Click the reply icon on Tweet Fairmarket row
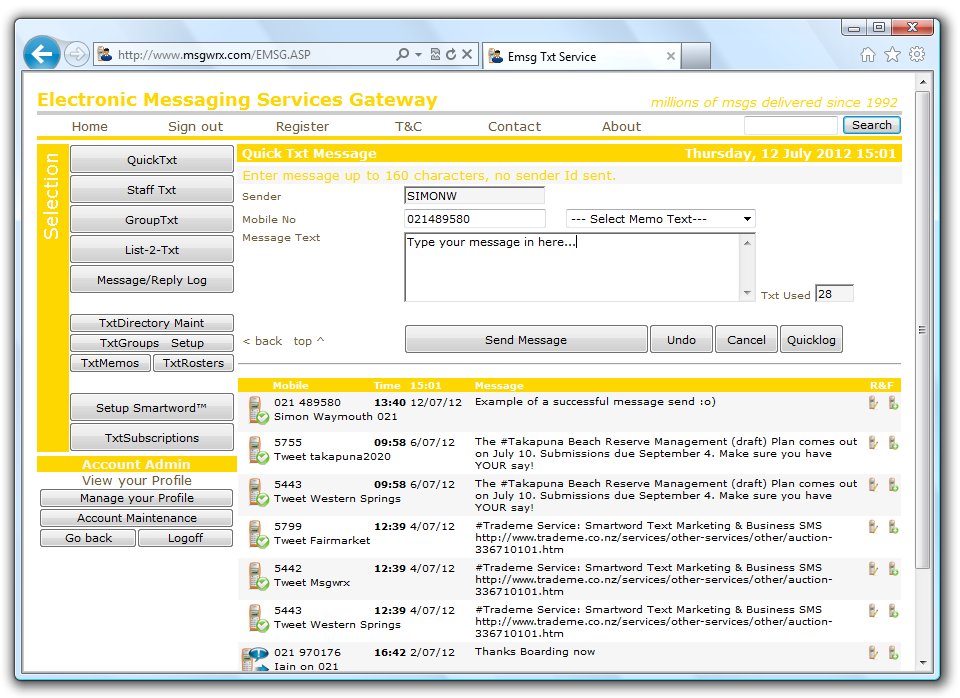960x698 pixels. (x=872, y=527)
